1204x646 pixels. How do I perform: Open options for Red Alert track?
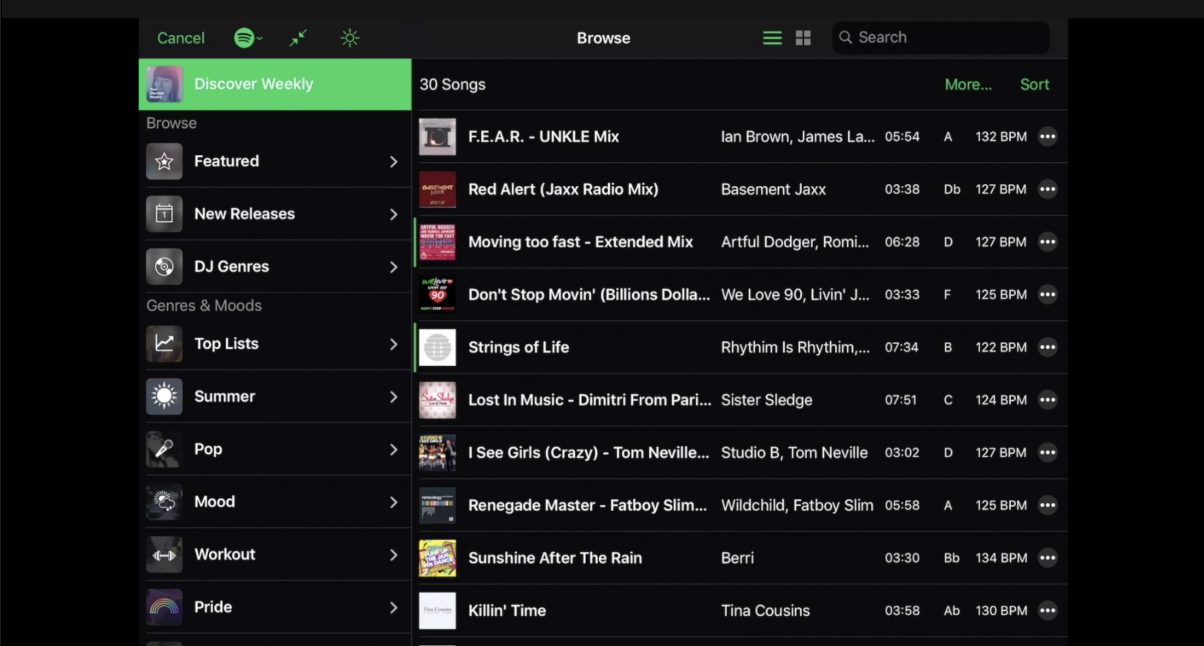point(1047,189)
